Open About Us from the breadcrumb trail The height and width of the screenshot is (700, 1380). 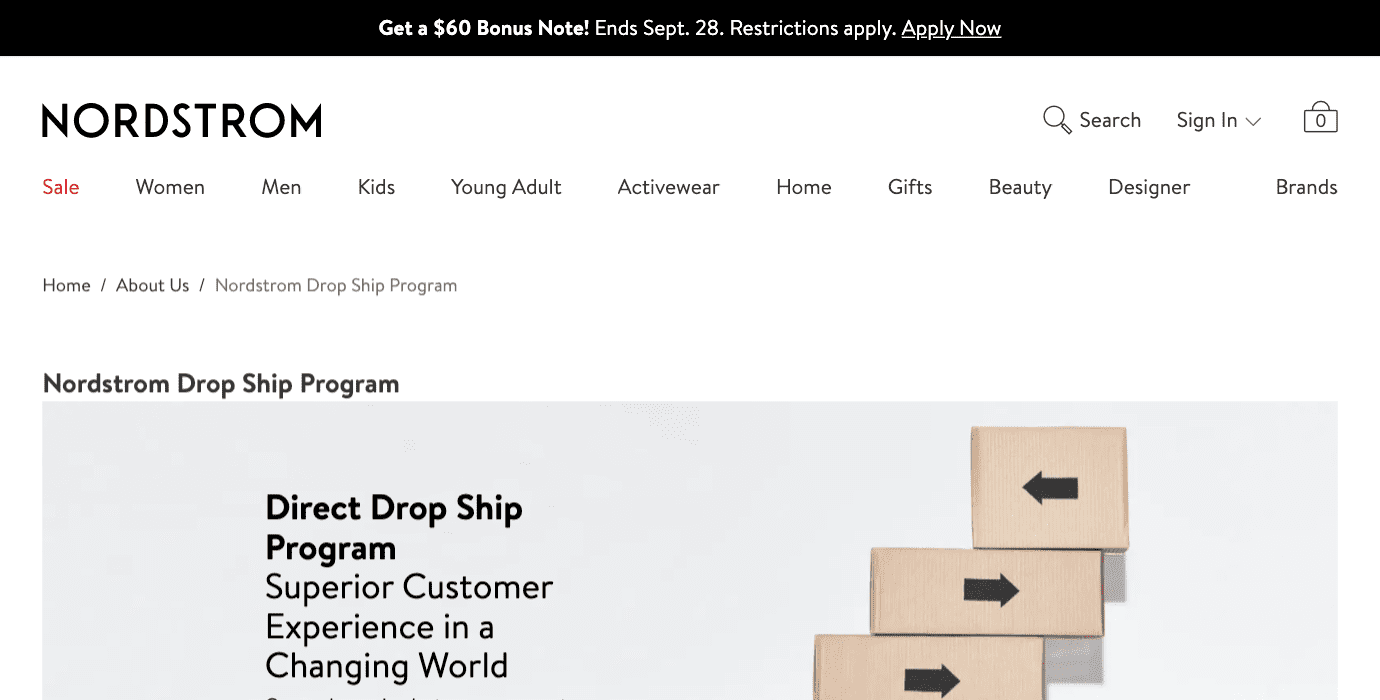[152, 285]
